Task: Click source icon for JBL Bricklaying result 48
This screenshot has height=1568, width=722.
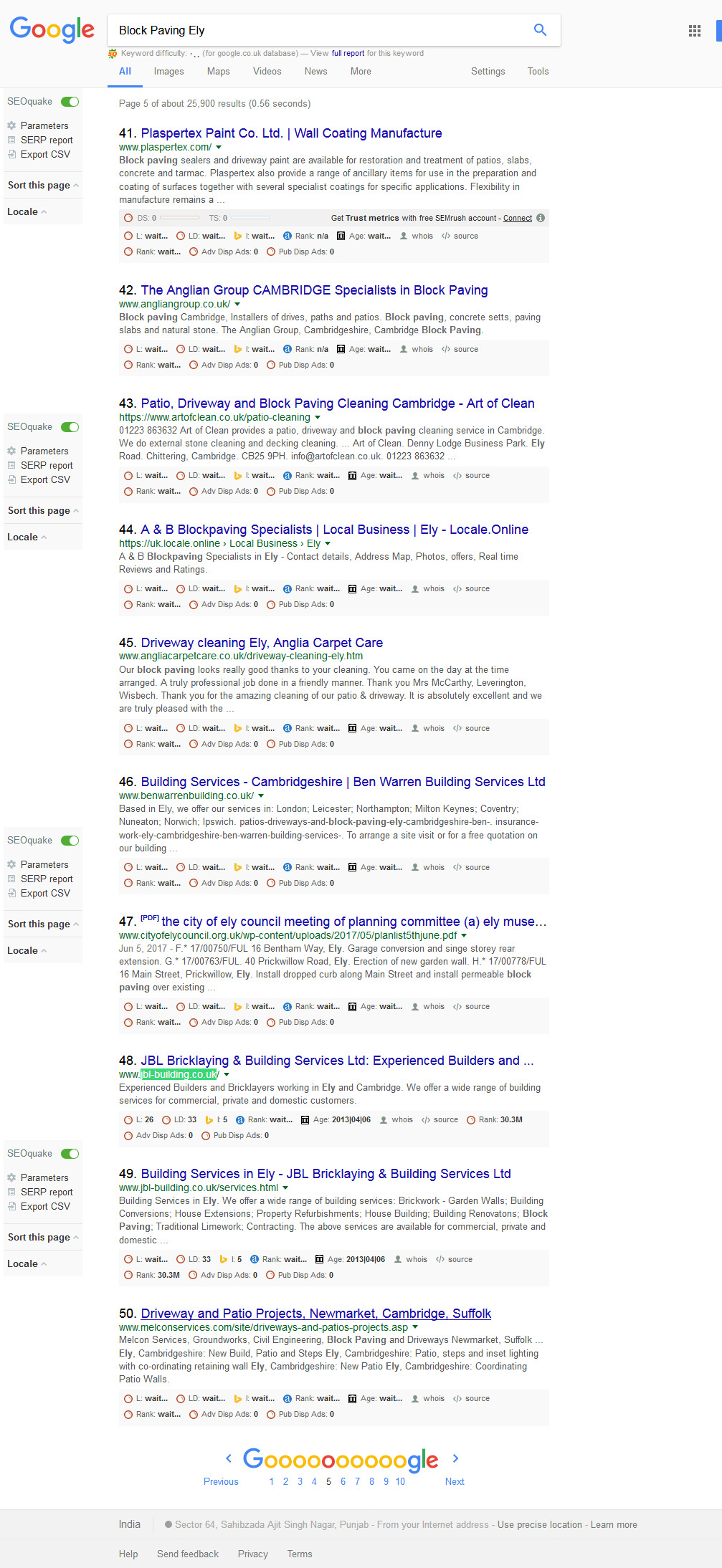Action: point(426,1119)
